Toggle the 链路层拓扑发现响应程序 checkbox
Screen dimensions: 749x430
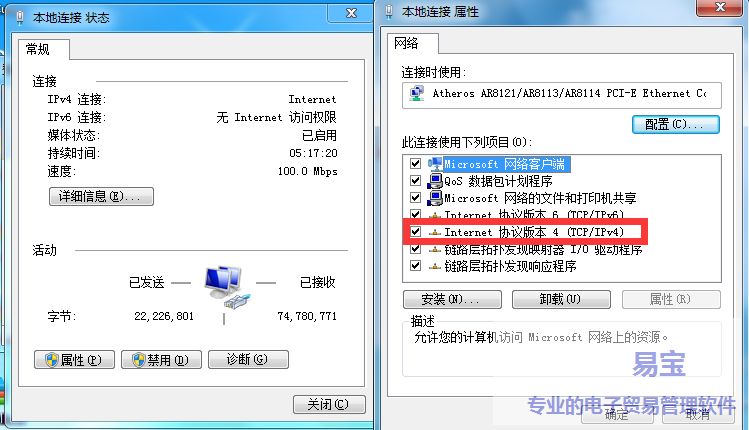416,266
